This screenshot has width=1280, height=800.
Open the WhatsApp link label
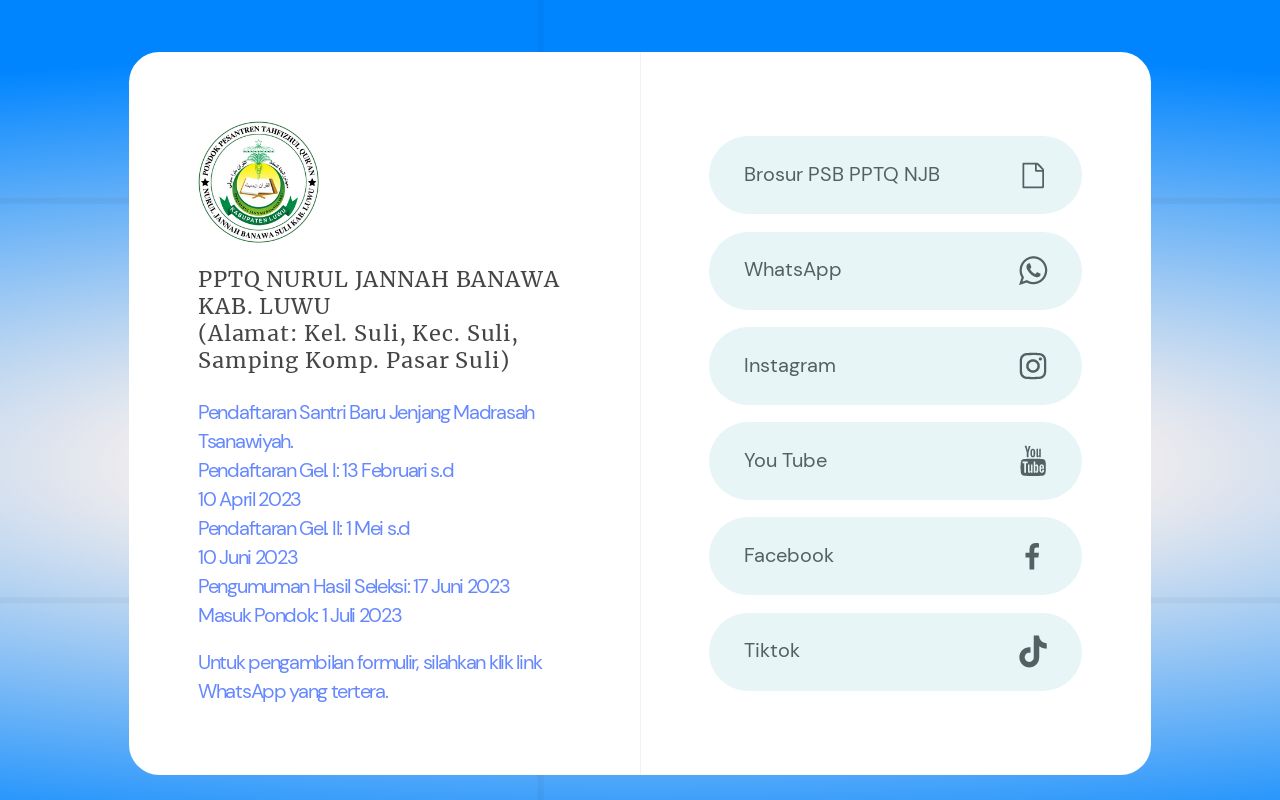[792, 270]
